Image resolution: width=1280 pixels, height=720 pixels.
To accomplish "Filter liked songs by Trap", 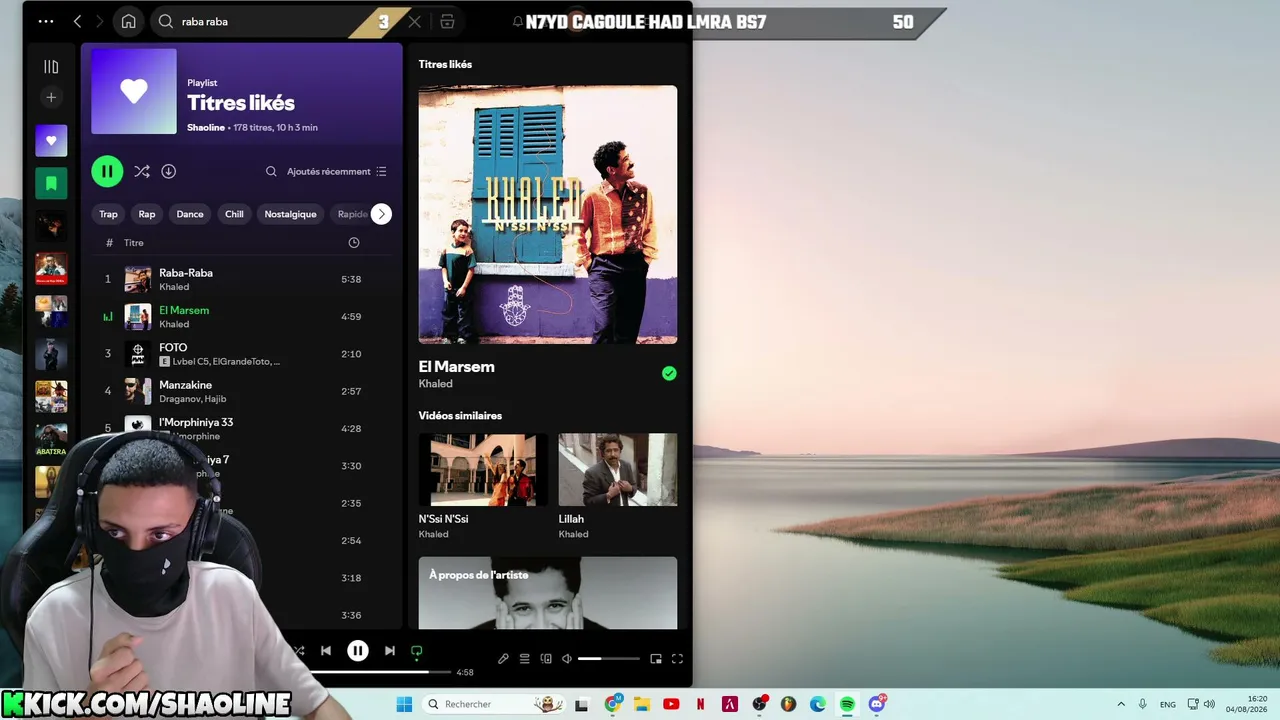I will 108,214.
